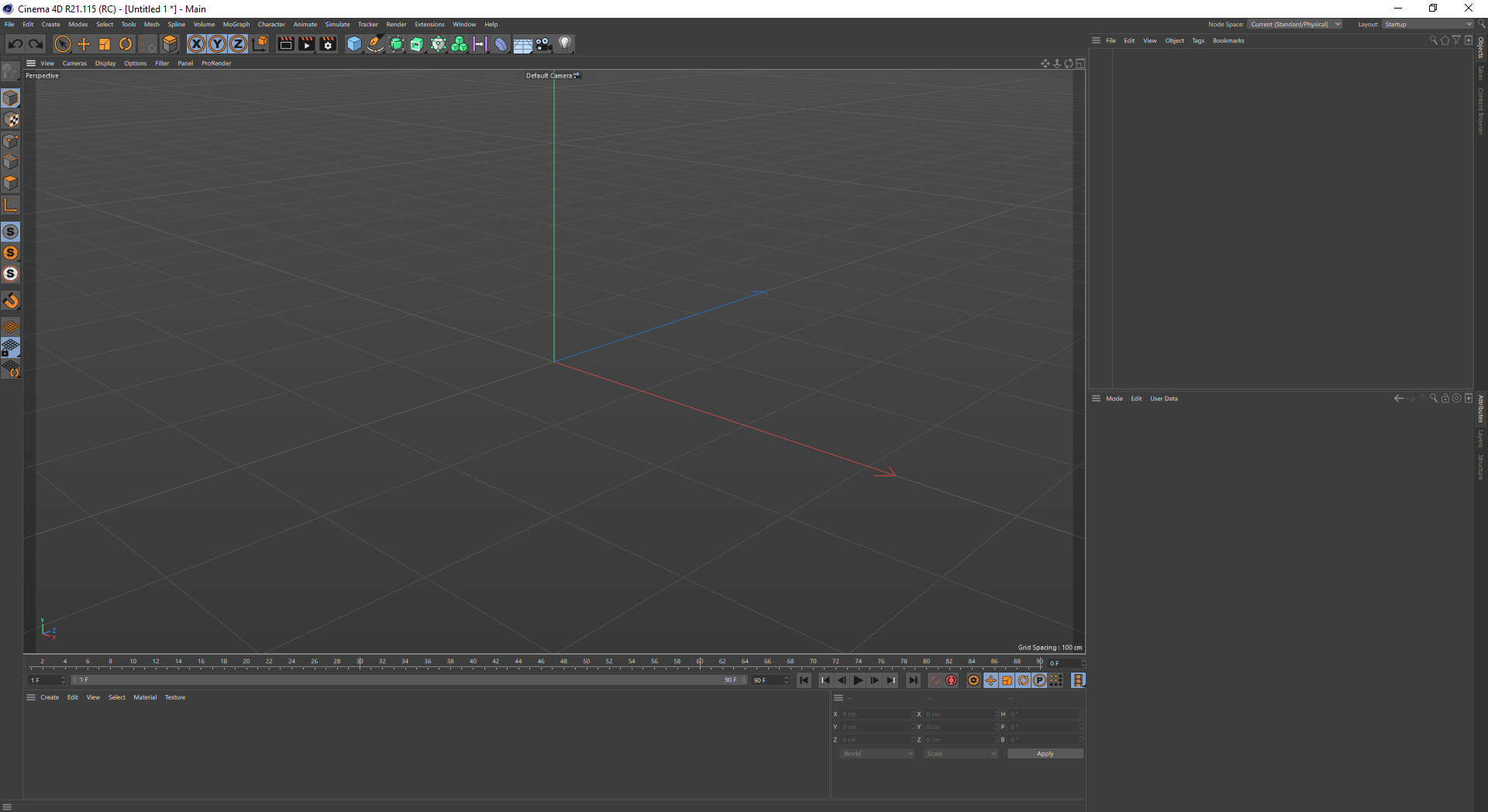1488x812 pixels.
Task: Select the Spline Pen tool
Action: 375,44
